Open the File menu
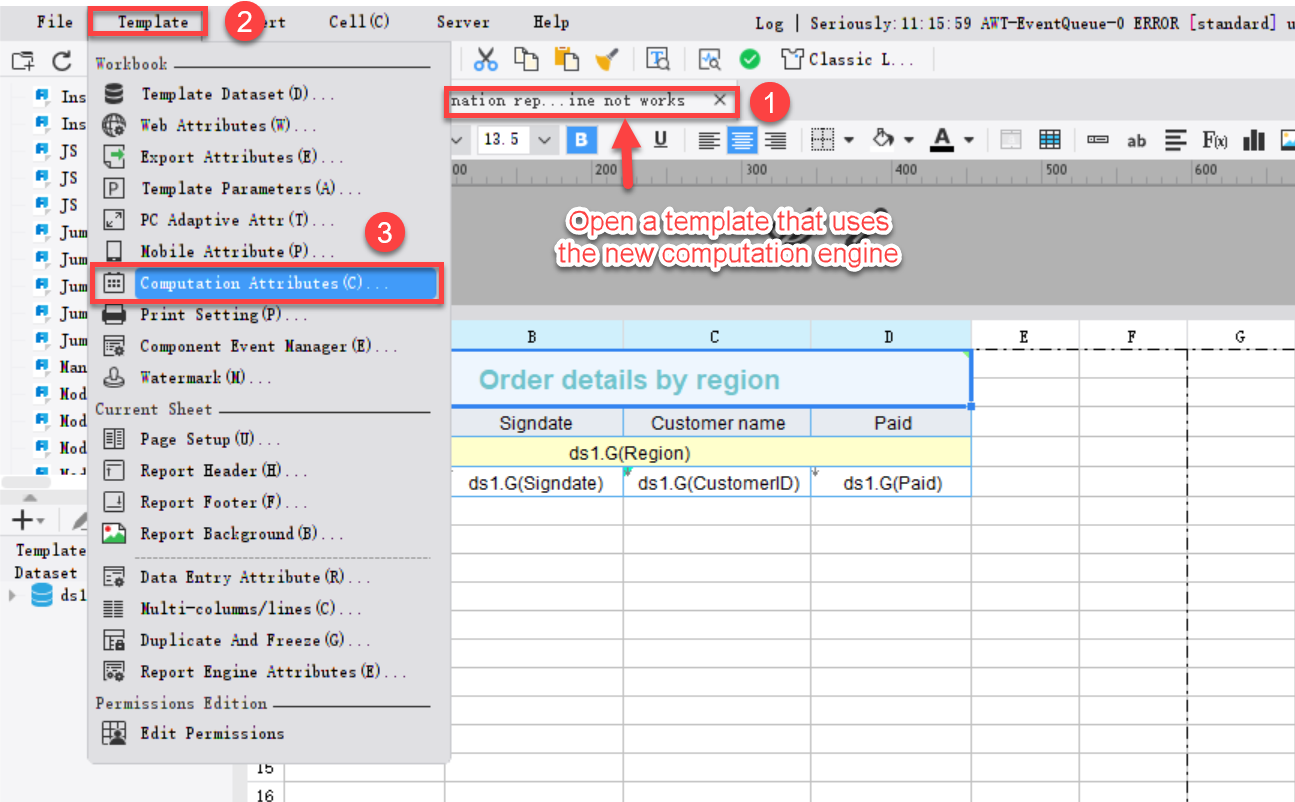The height and width of the screenshot is (802, 1295). coord(55,22)
